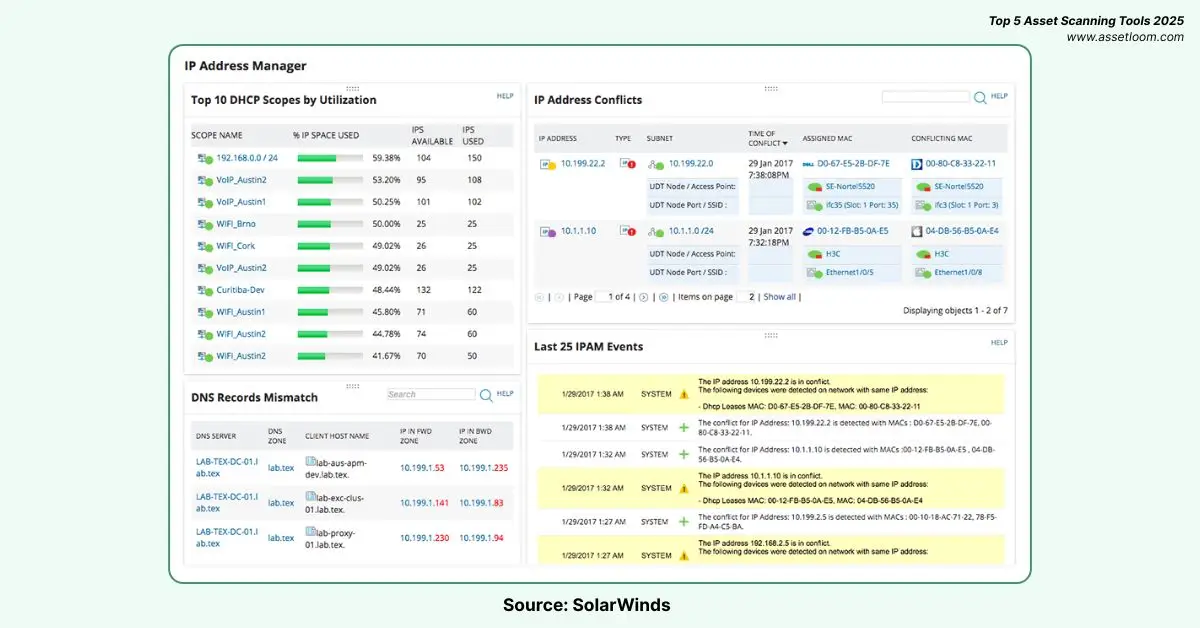This screenshot has width=1200, height=628.
Task: Go to the next page of conflicts
Action: (644, 297)
